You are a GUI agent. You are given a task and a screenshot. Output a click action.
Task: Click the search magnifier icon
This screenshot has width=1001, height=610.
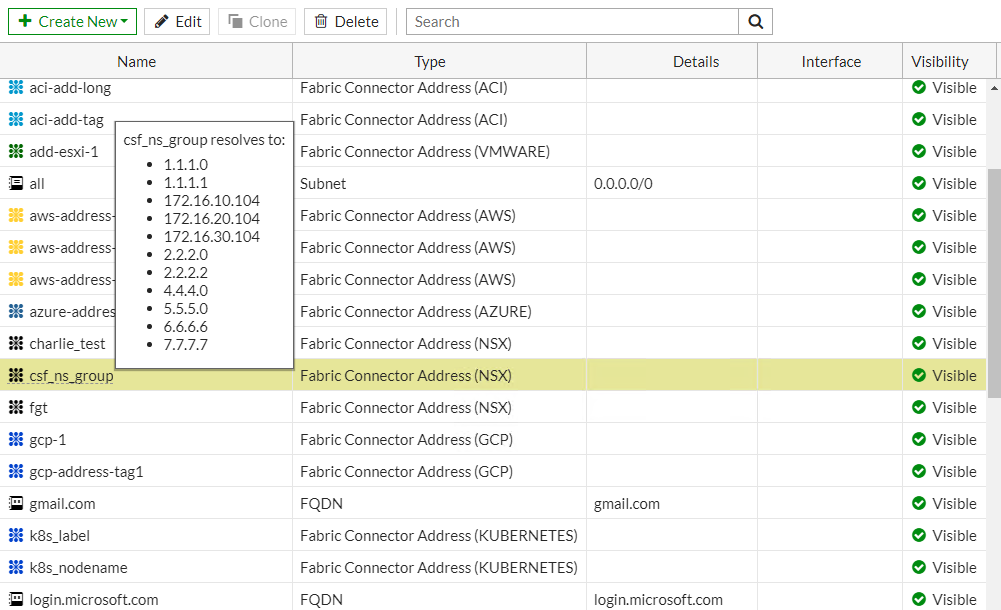[756, 22]
